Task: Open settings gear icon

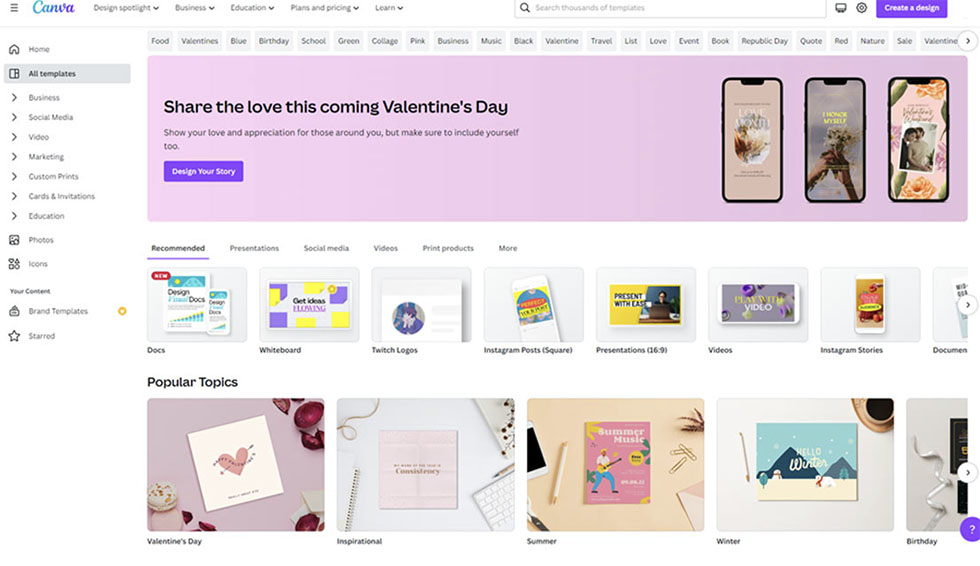Action: [861, 8]
